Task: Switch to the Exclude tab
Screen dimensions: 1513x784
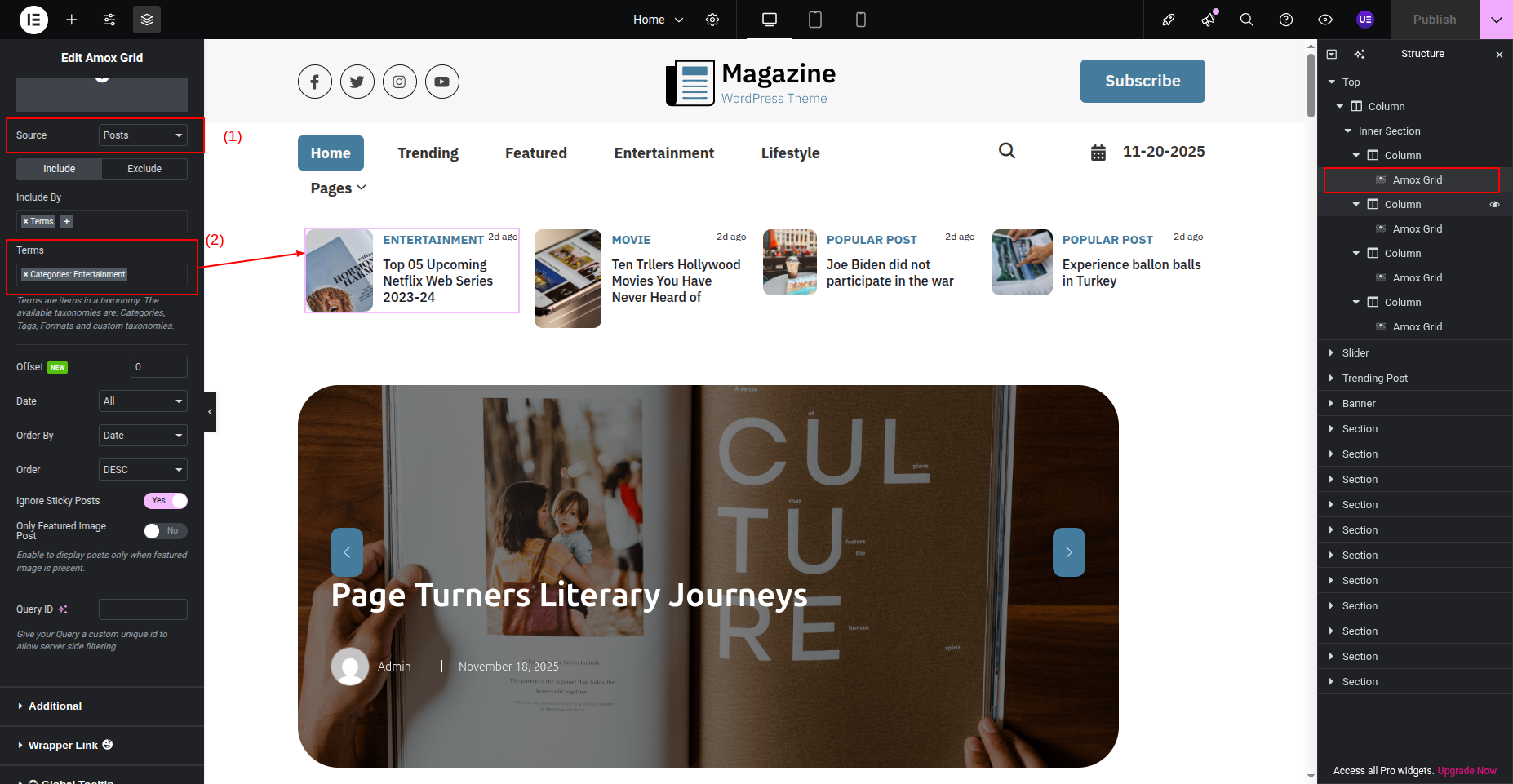Action: point(144,169)
